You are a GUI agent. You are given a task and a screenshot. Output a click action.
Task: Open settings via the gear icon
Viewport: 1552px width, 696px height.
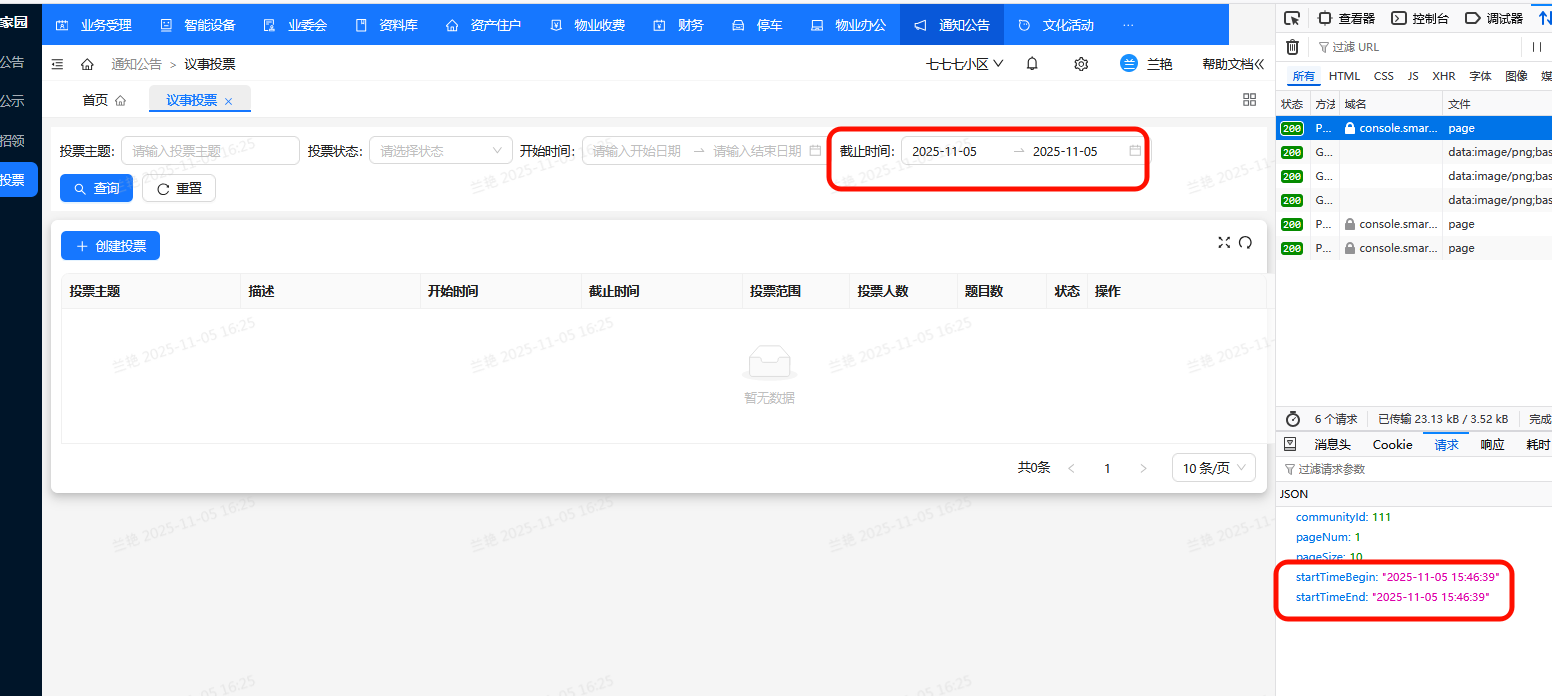(1081, 64)
